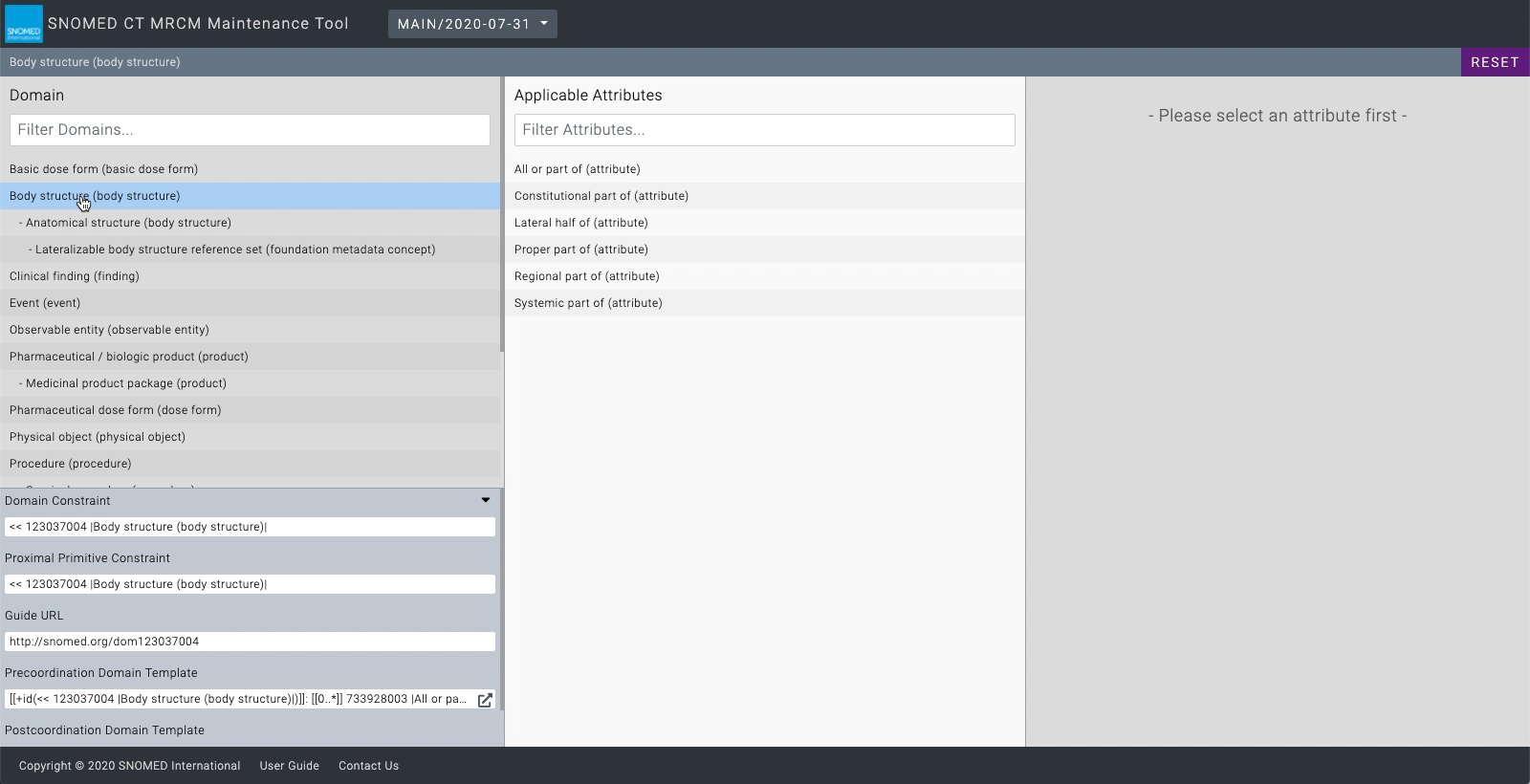1530x784 pixels.
Task: Open the Precoordination Domain Template popout icon
Action: click(485, 700)
